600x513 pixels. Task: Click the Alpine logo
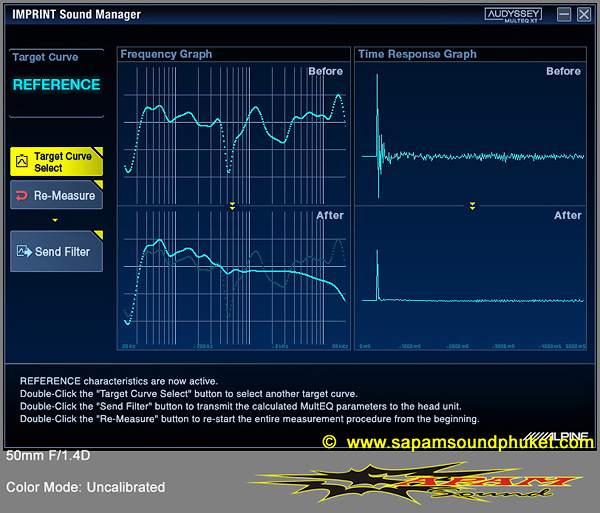point(556,436)
